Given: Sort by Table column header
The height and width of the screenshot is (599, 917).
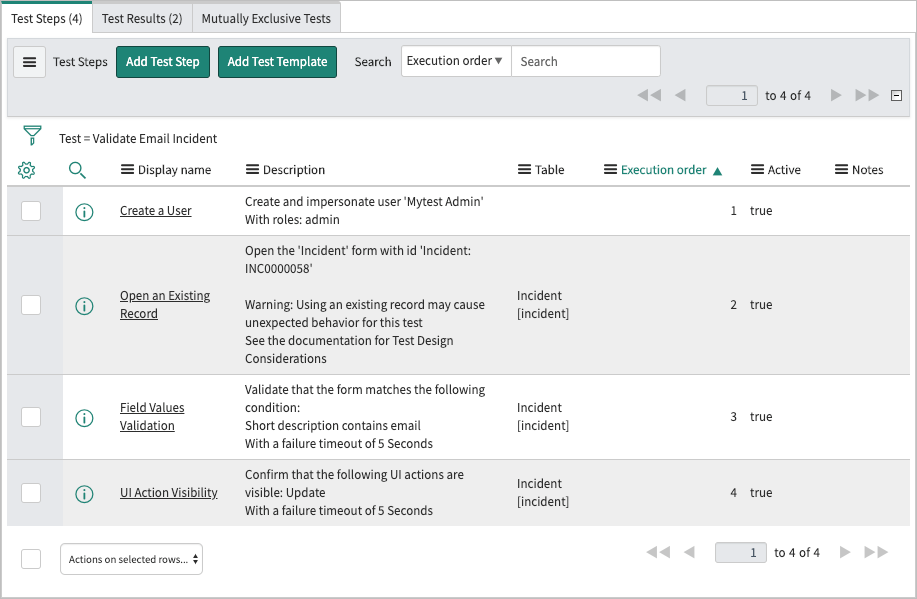Looking at the screenshot, I should click(x=549, y=170).
